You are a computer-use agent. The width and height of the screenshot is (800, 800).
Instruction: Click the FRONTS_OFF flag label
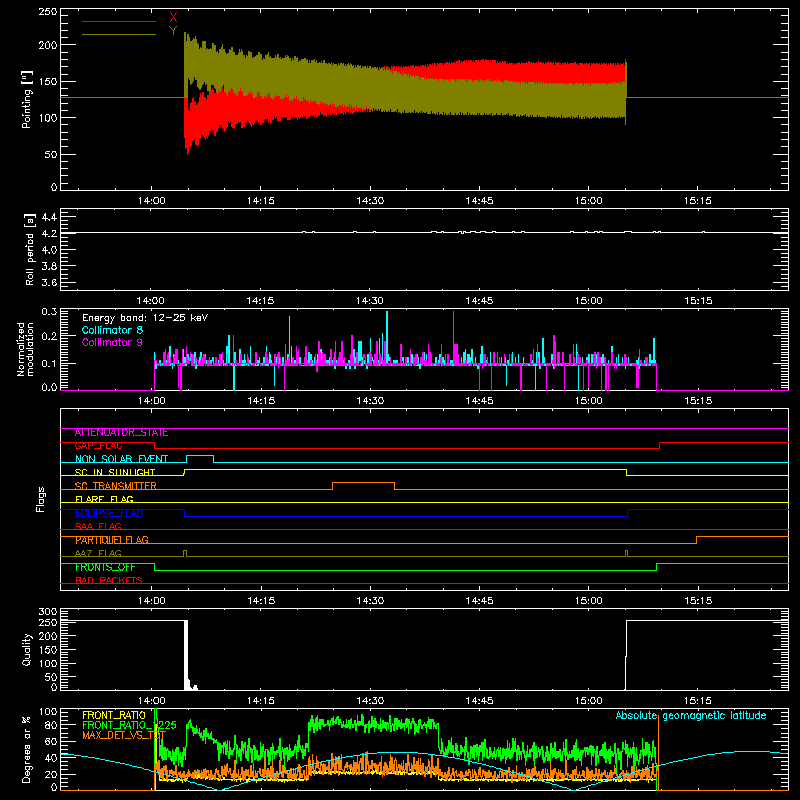[105, 567]
